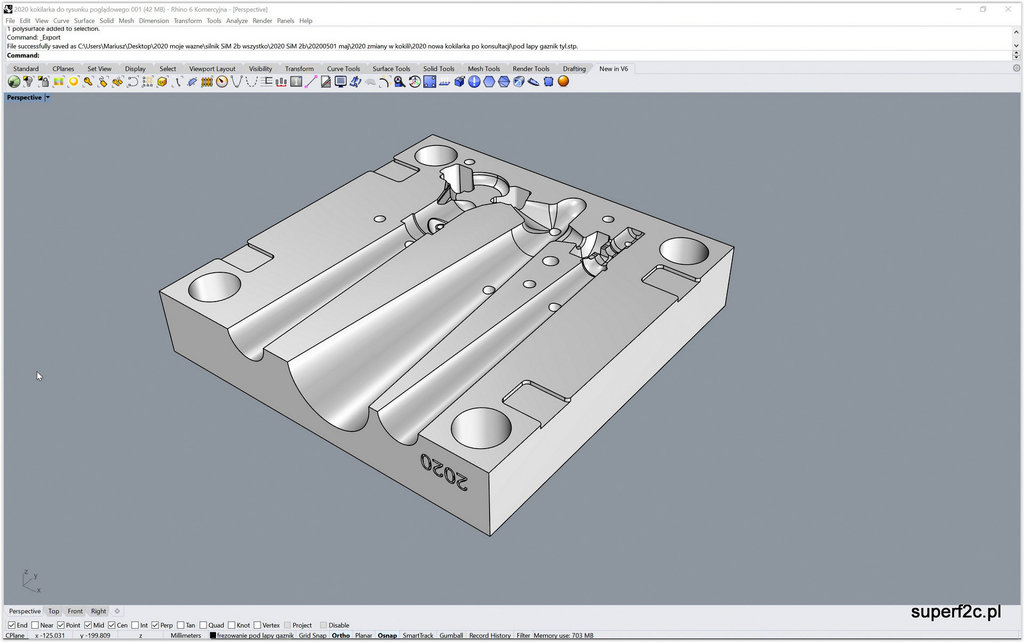Image resolution: width=1024 pixels, height=642 pixels.
Task: Toggle Gumball in the status bar
Action: pos(451,636)
